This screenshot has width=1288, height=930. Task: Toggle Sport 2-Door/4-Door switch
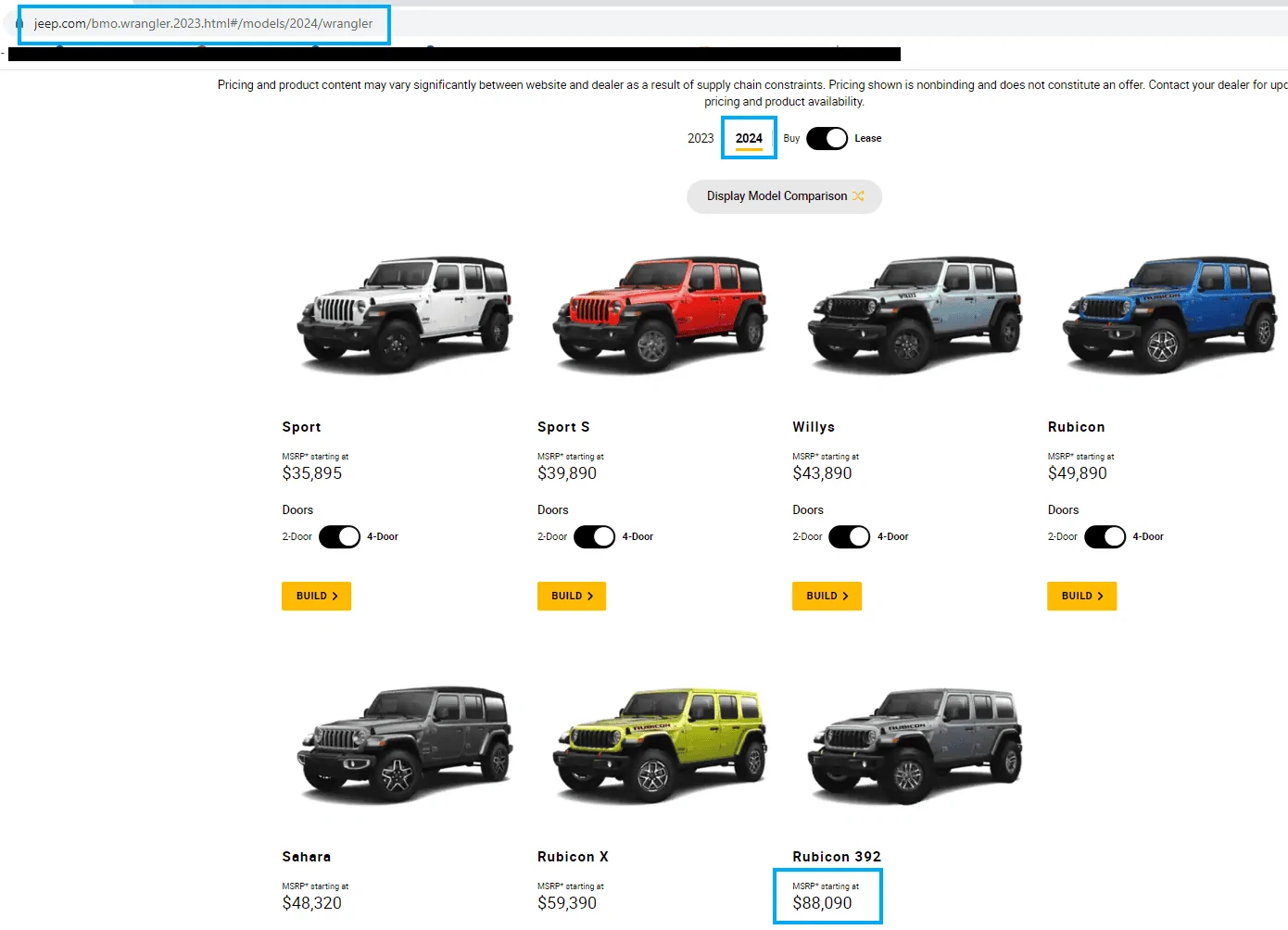pos(339,537)
